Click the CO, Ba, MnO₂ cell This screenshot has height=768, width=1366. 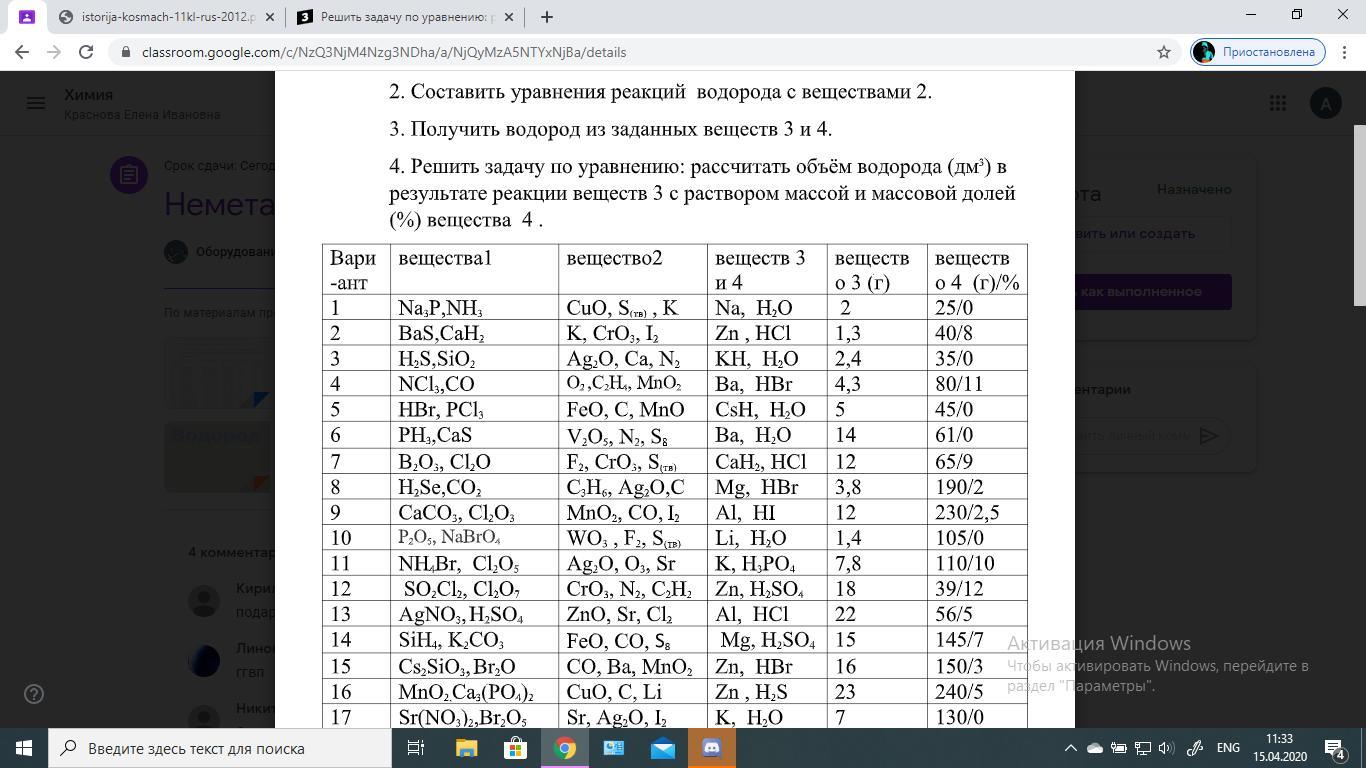coord(633,666)
